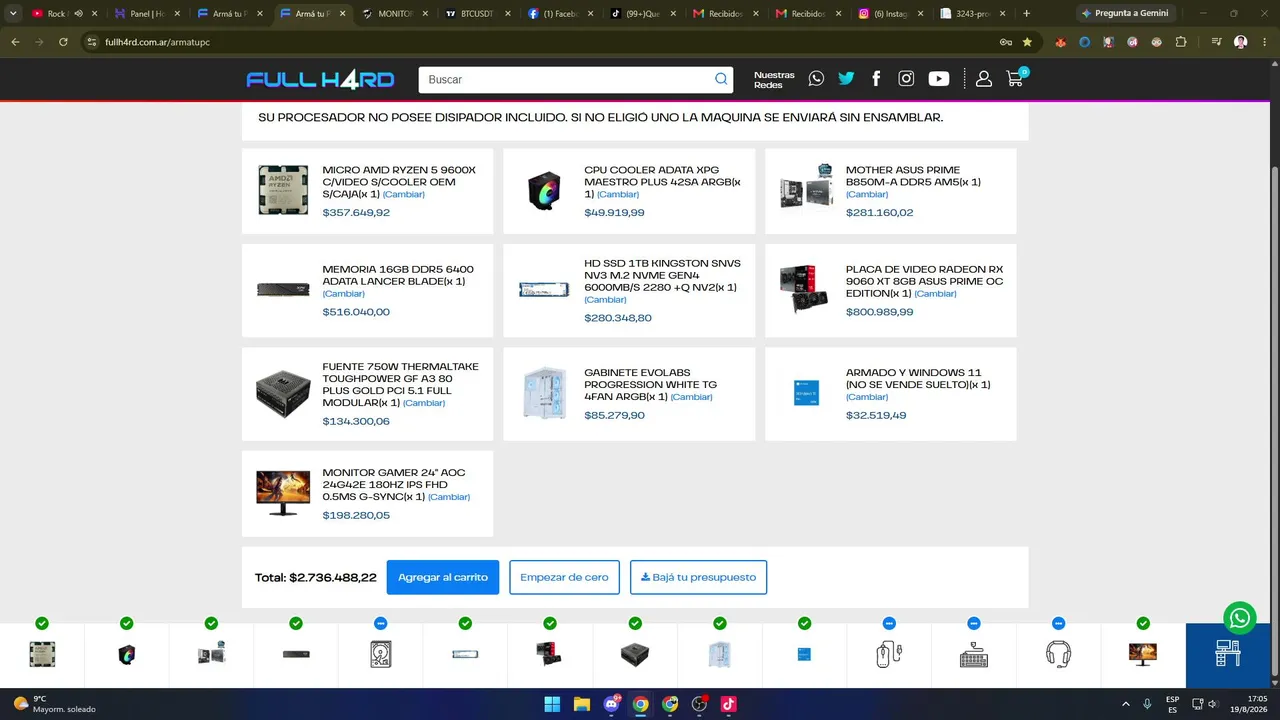Switch to the Panel browser tab

(146, 14)
